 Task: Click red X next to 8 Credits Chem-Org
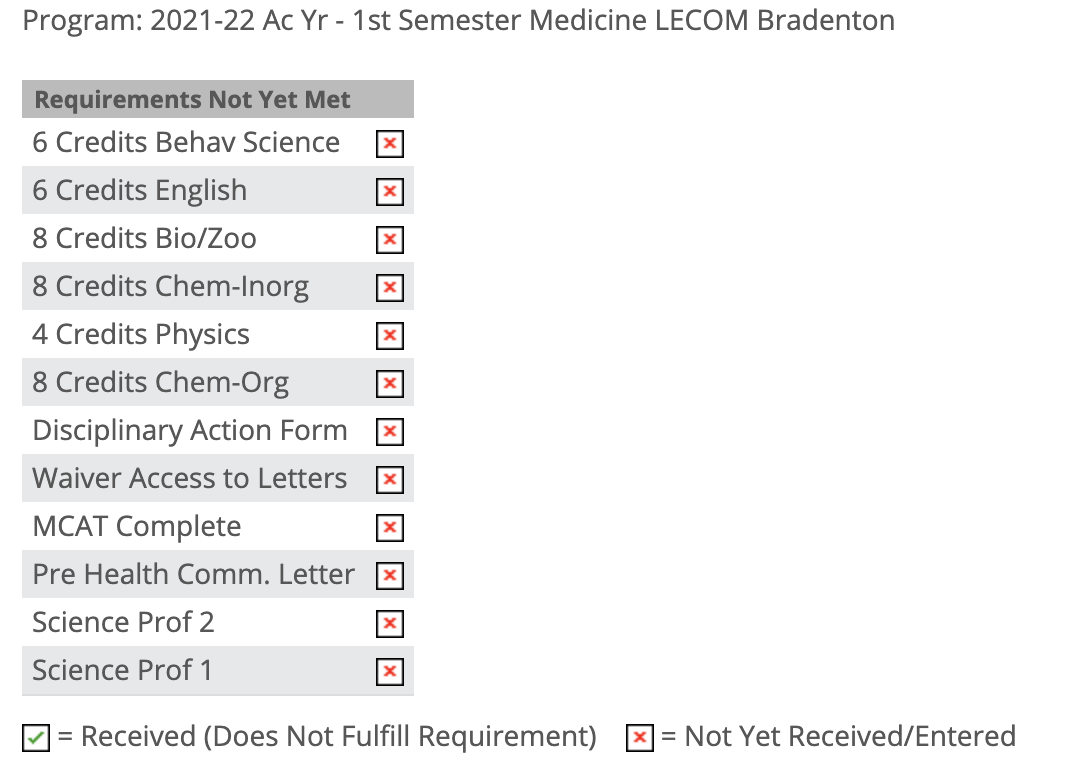(x=390, y=383)
